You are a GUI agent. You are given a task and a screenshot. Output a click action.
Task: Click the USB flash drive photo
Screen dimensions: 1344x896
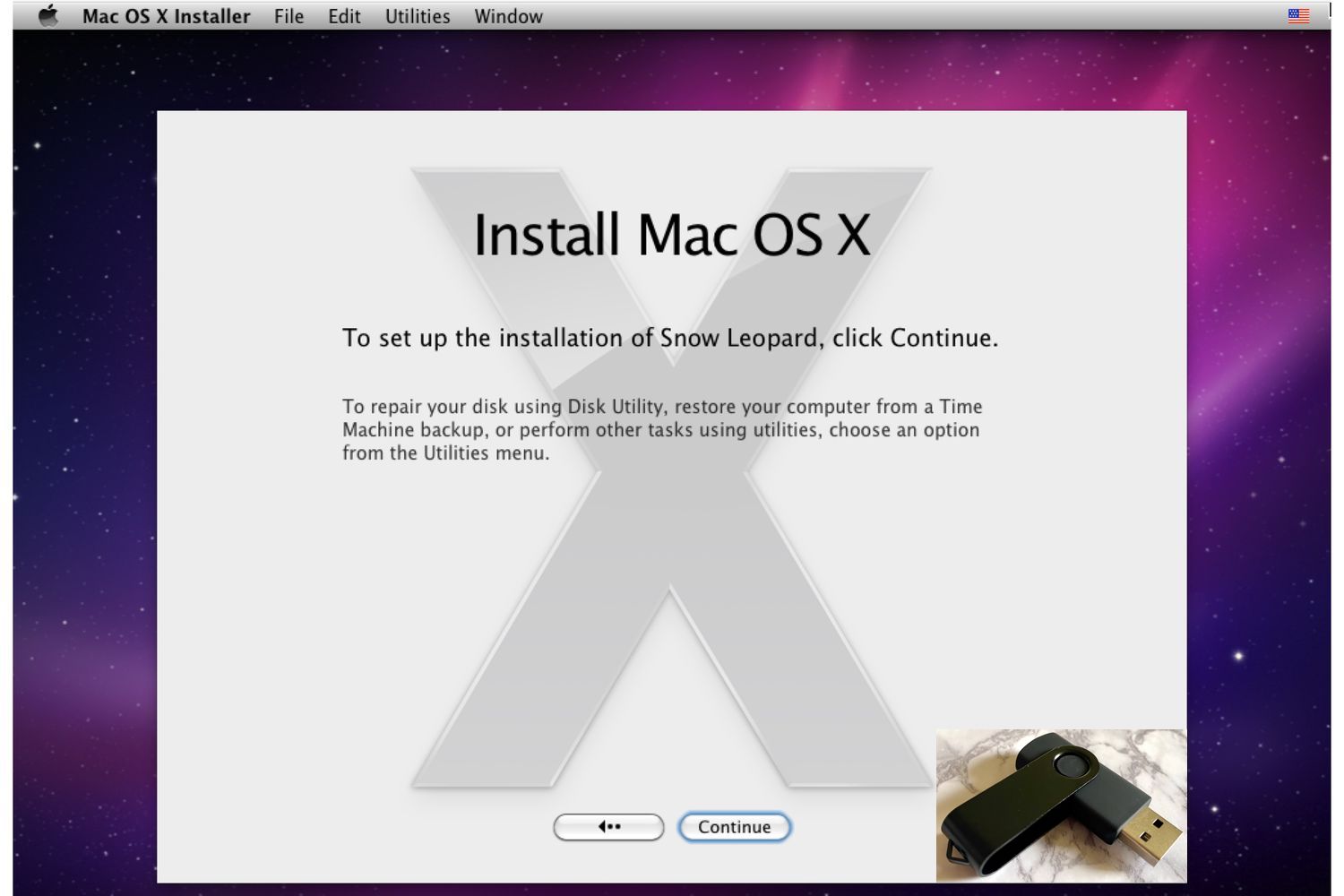(x=1062, y=806)
